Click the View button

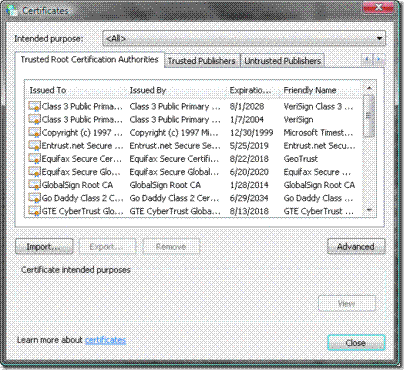click(x=347, y=304)
